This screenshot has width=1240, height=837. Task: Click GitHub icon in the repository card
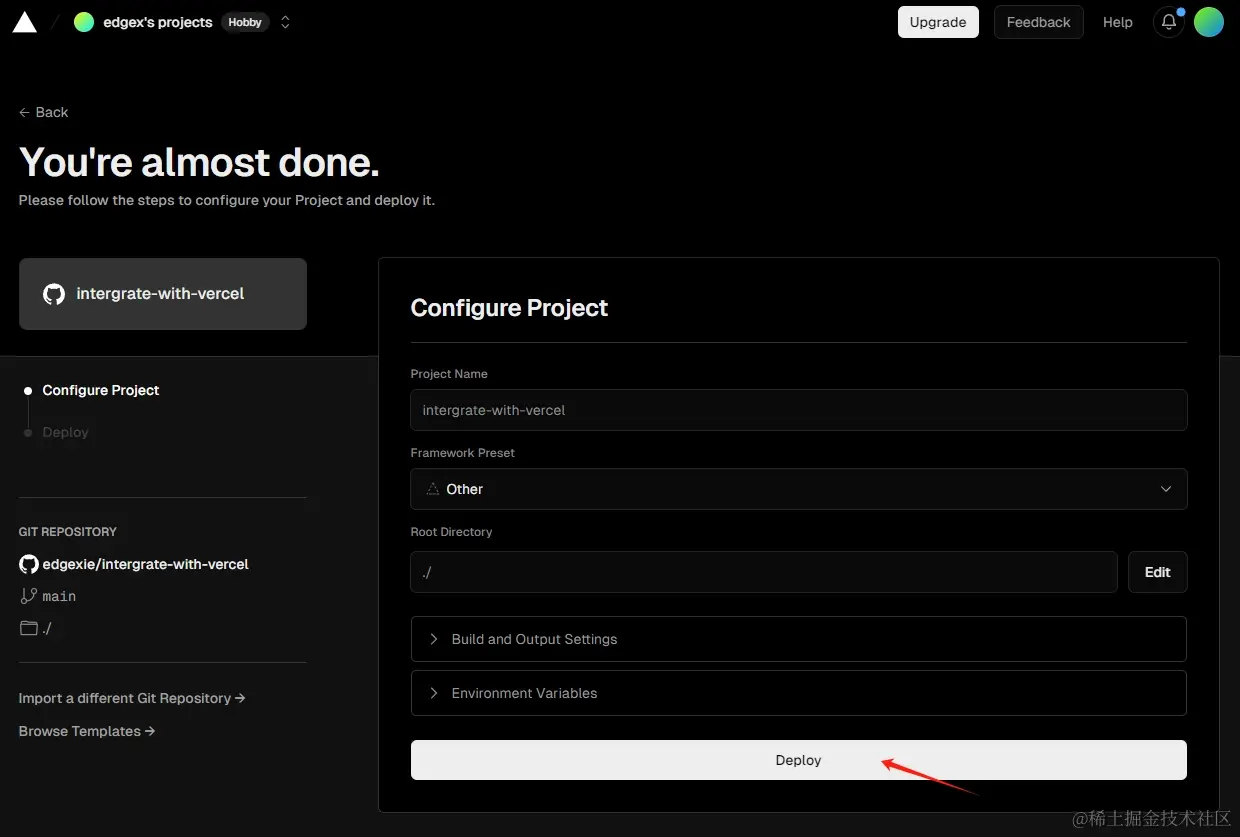[x=54, y=294]
